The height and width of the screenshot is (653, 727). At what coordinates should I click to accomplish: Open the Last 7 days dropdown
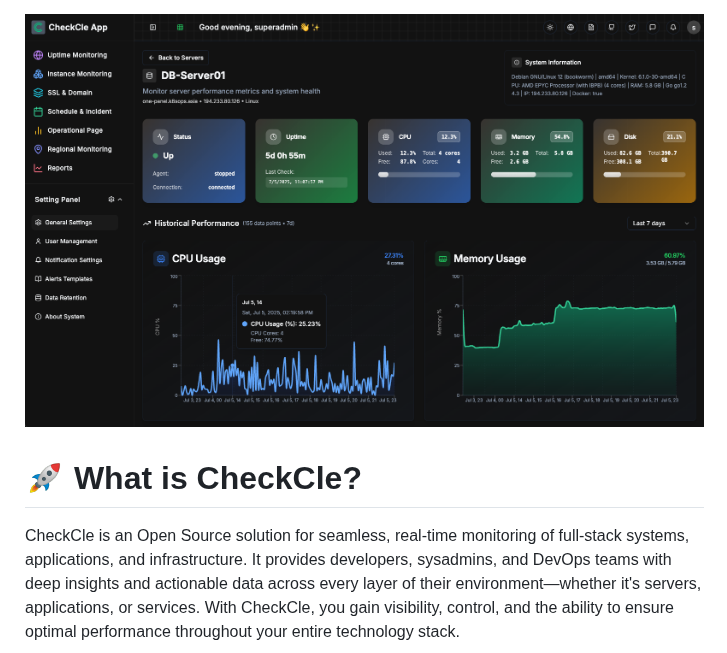click(x=661, y=224)
